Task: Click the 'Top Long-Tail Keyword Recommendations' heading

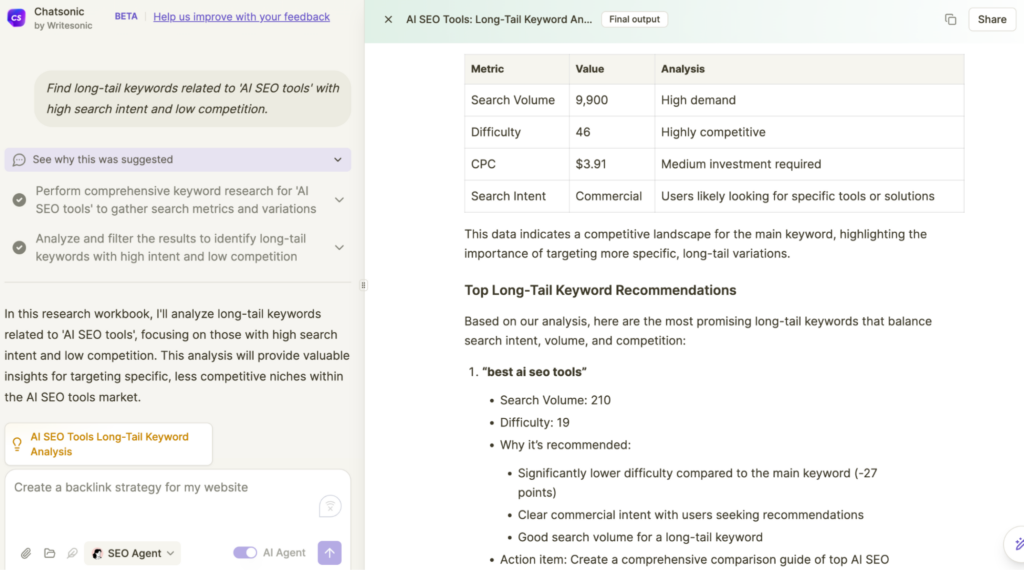Action: coord(600,290)
